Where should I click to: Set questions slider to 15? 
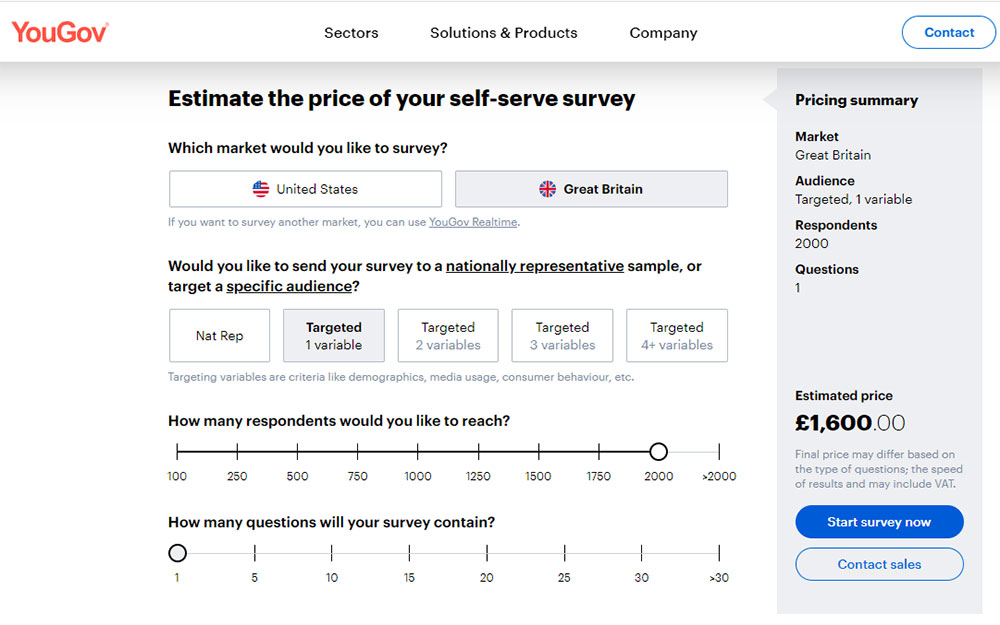pyautogui.click(x=409, y=553)
